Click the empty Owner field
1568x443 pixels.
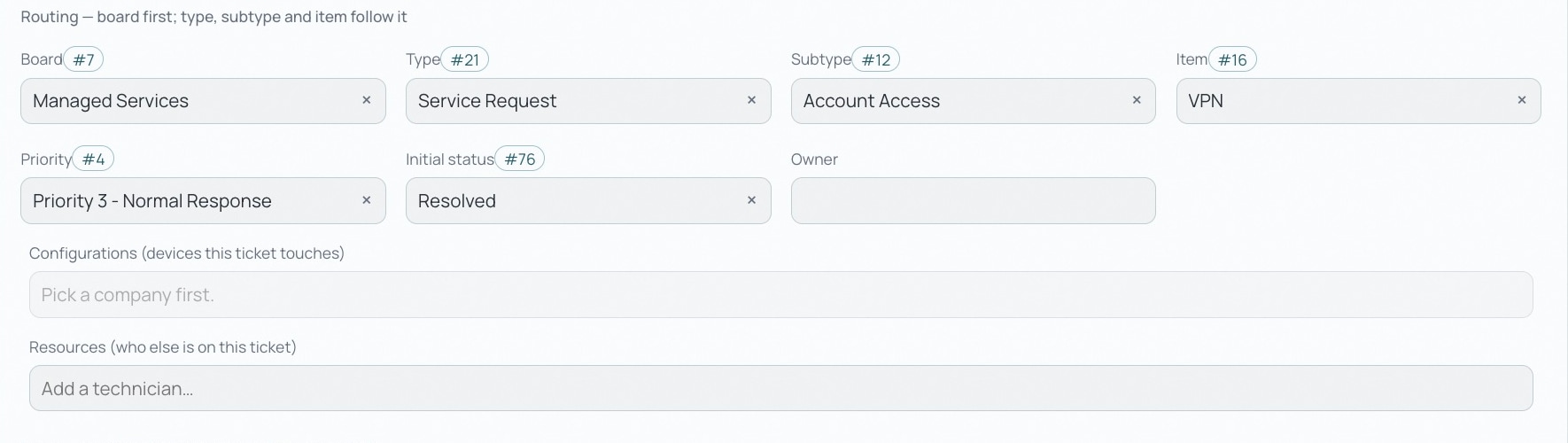coord(974,201)
